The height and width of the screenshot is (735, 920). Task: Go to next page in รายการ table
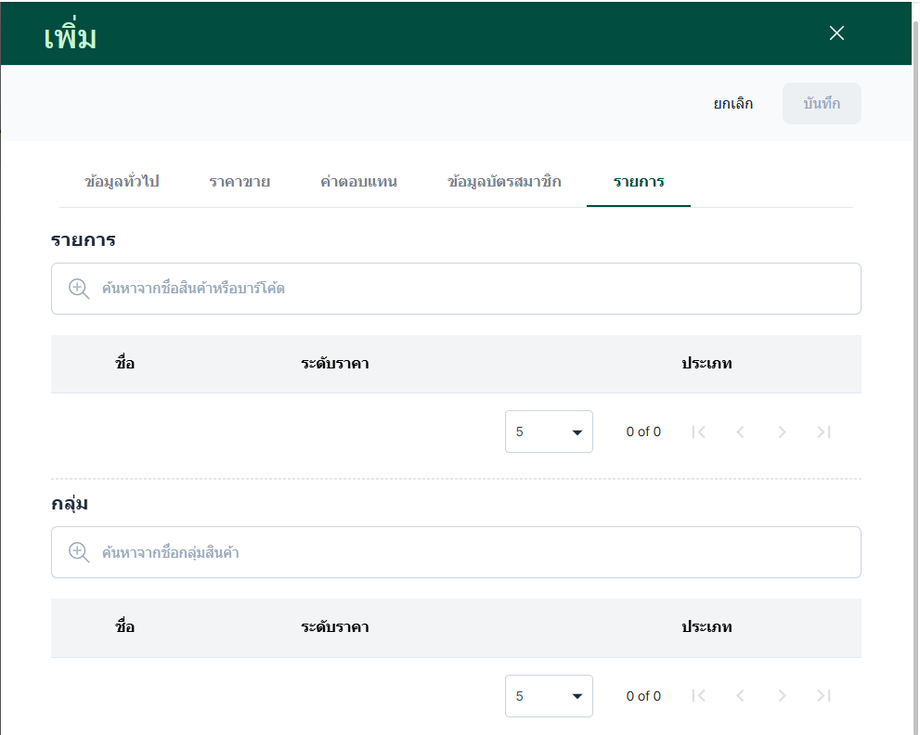coord(782,432)
